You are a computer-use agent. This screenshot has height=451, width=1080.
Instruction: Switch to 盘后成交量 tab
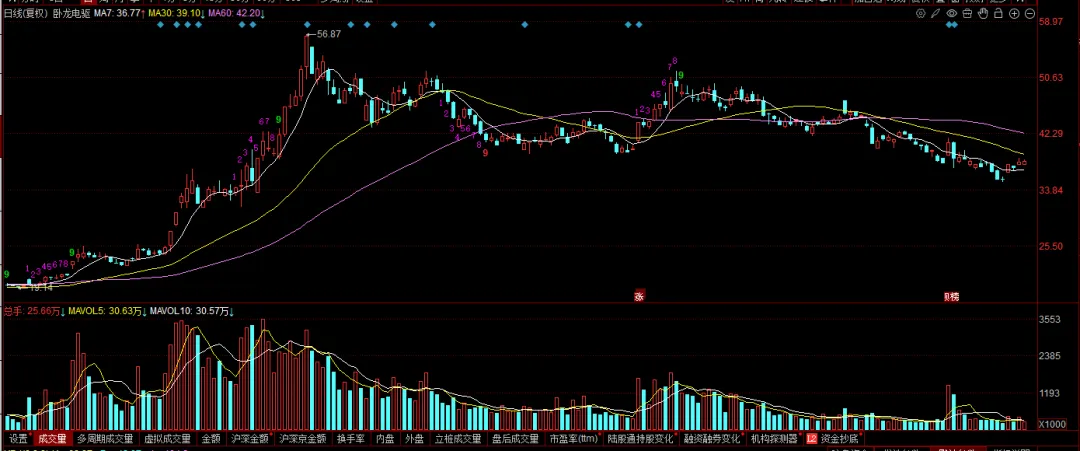pos(515,438)
